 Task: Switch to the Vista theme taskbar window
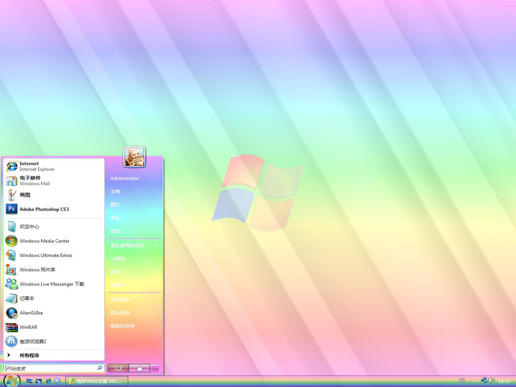97,381
